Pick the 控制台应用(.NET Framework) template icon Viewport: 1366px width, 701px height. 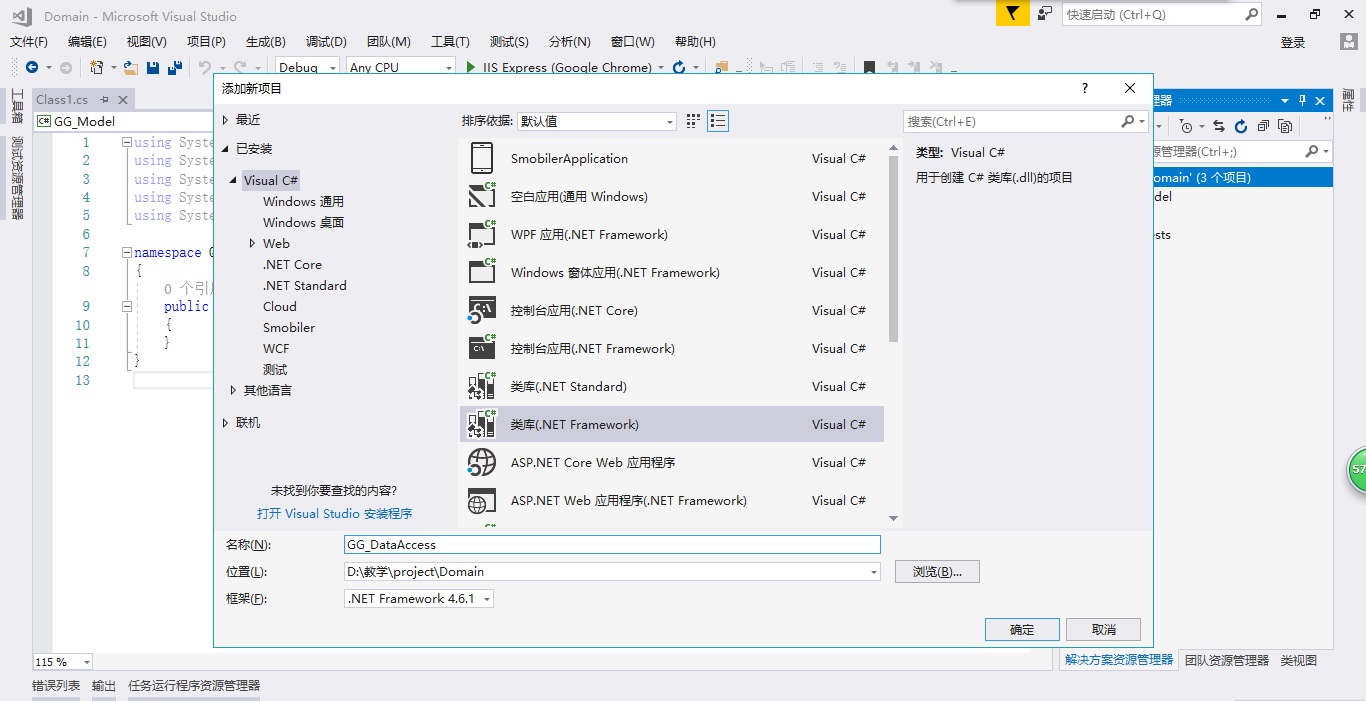click(x=482, y=348)
